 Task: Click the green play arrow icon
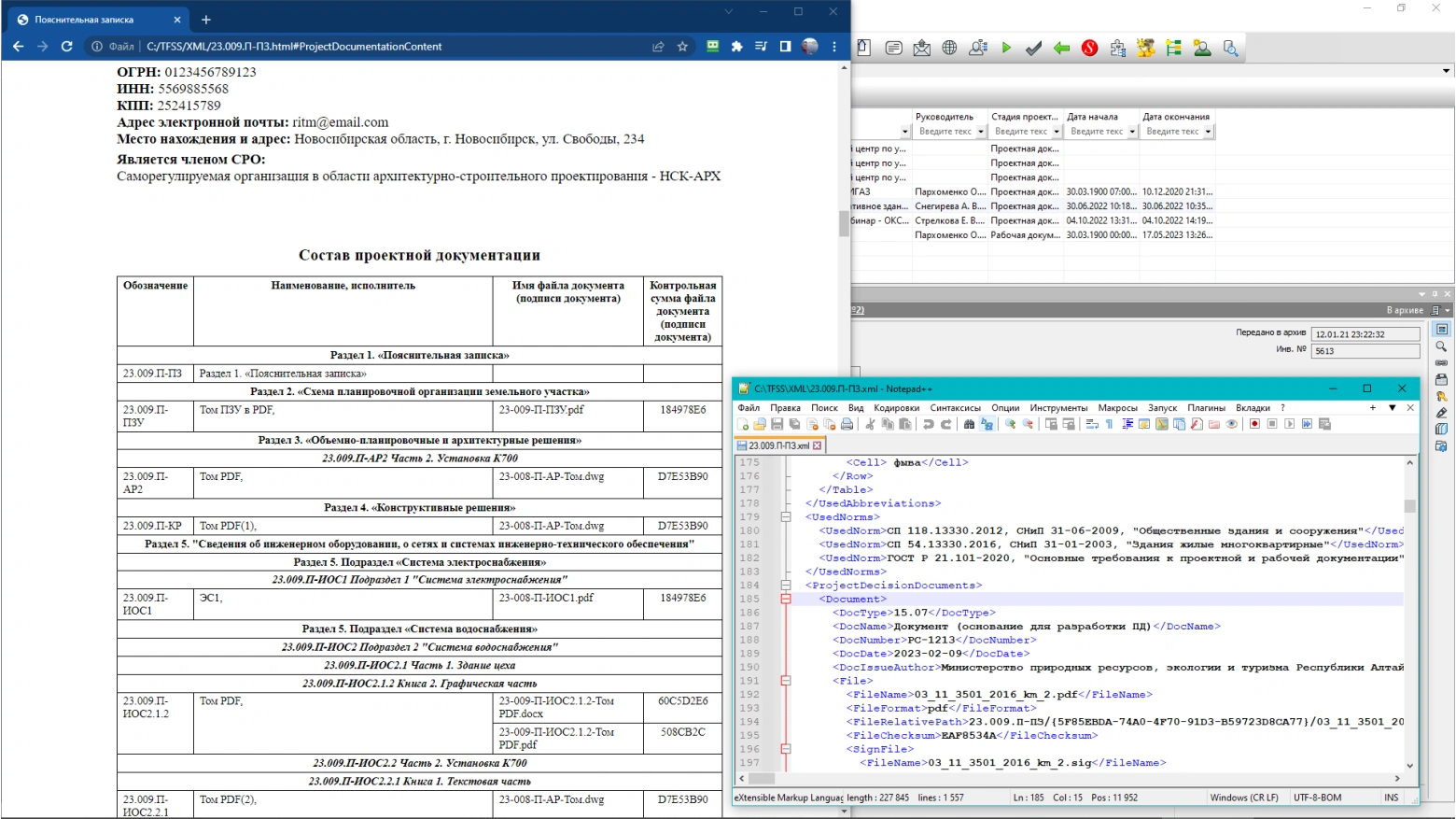1006,48
